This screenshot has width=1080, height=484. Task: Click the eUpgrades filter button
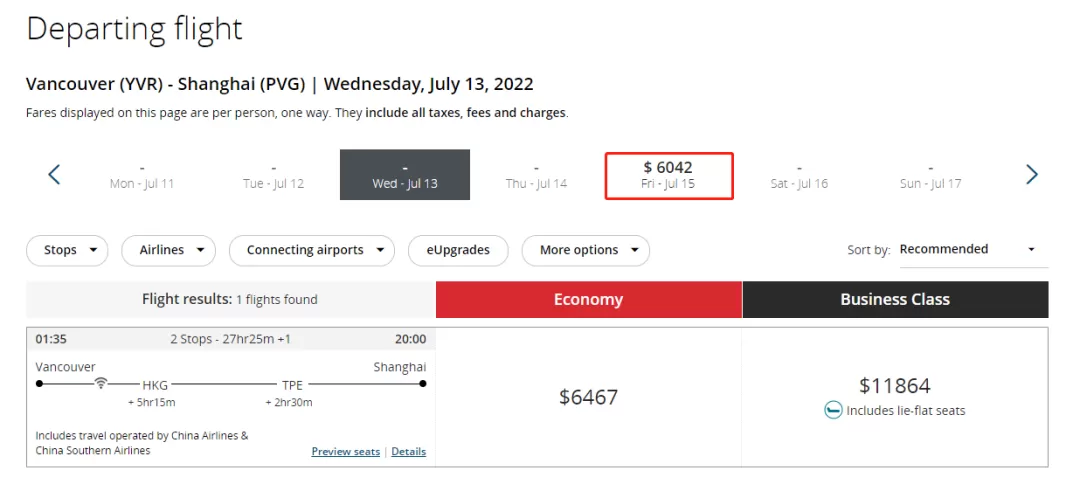[x=458, y=251]
